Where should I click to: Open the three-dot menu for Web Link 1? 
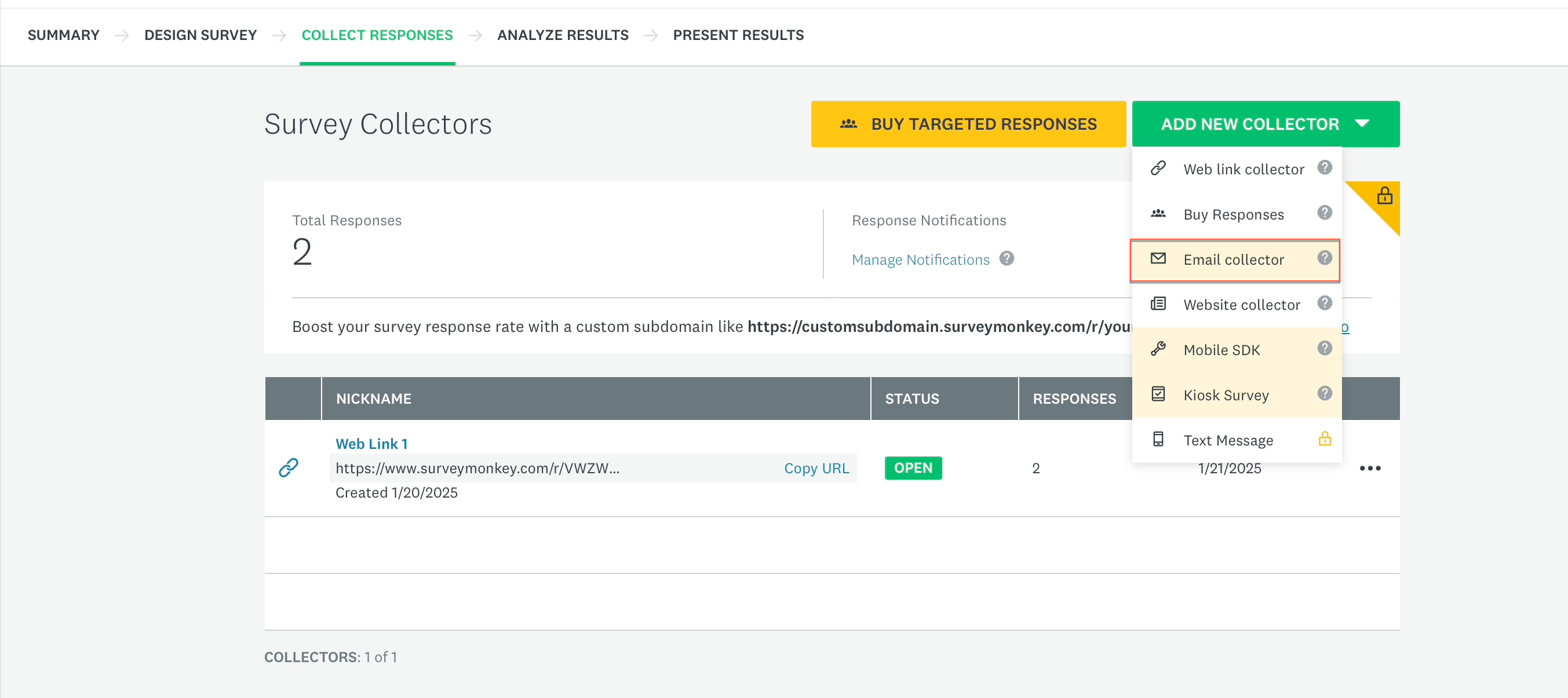(1370, 468)
